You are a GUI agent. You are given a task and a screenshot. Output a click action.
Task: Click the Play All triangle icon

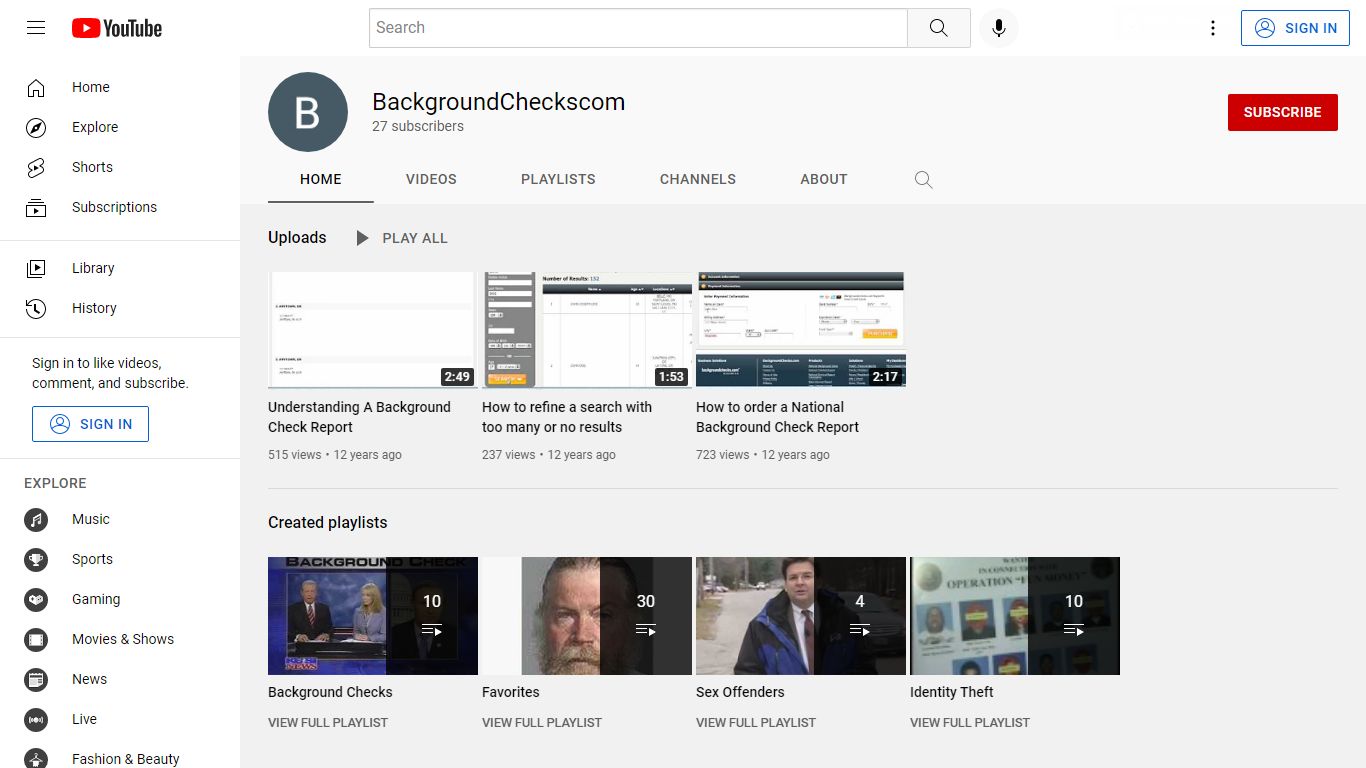pos(362,238)
